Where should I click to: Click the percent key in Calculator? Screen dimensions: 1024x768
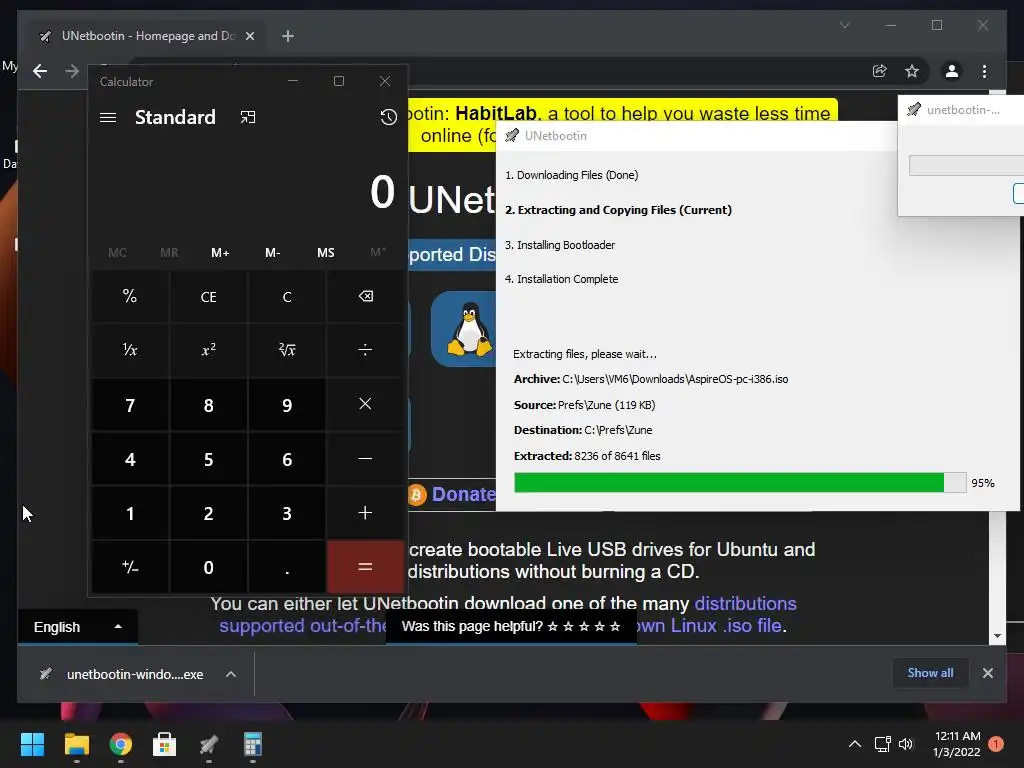130,296
